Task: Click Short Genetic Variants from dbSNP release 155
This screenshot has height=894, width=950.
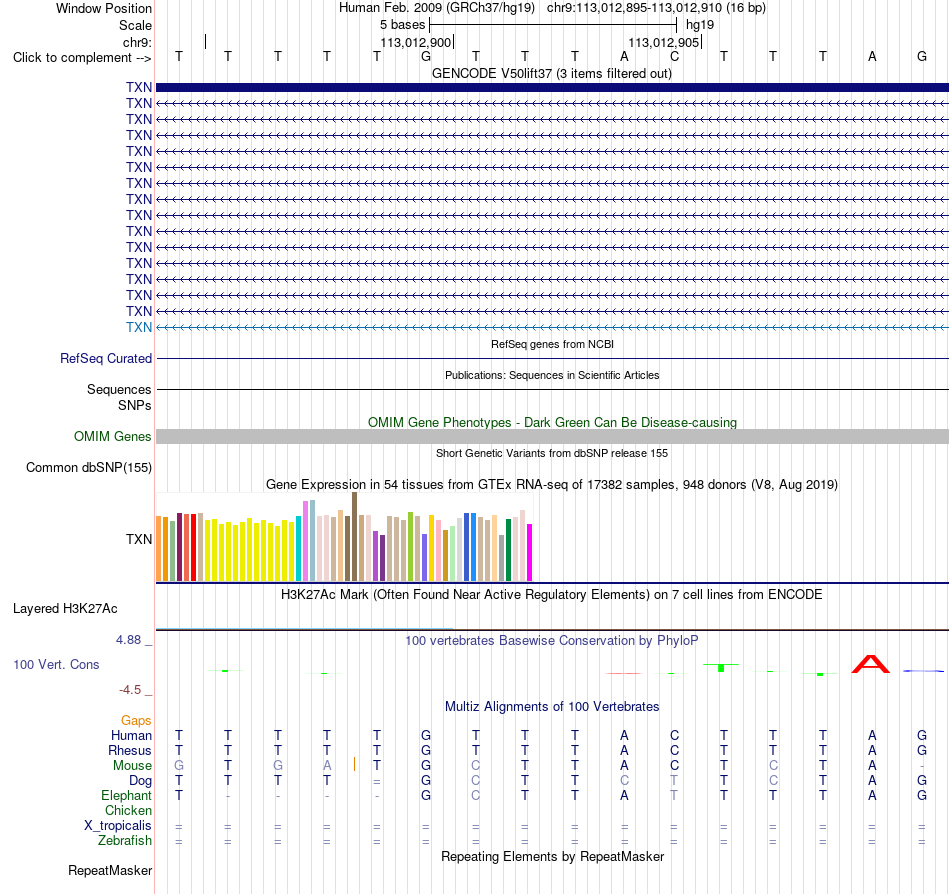Action: (552, 453)
